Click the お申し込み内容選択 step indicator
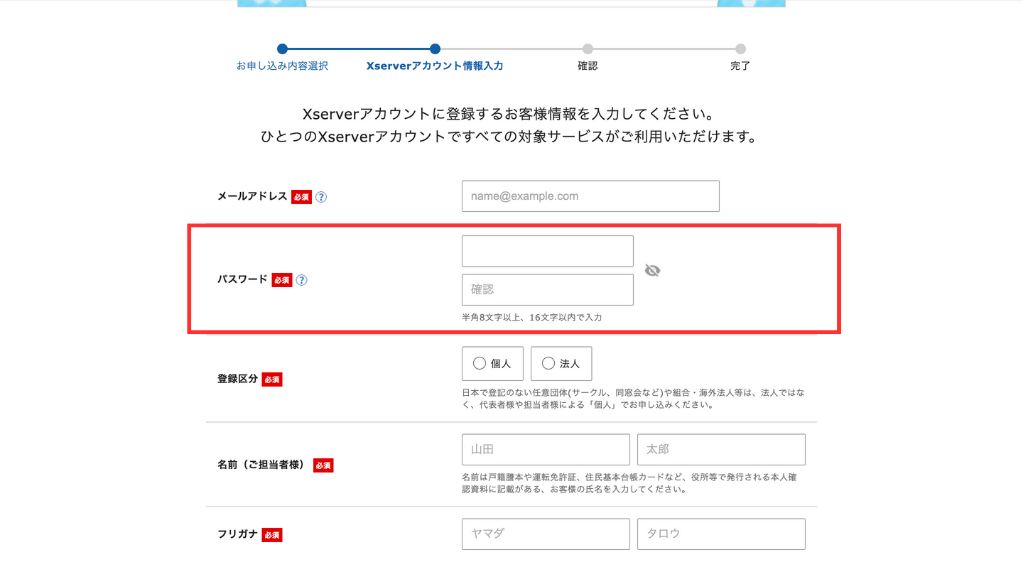This screenshot has width=1024, height=561. 282,49
